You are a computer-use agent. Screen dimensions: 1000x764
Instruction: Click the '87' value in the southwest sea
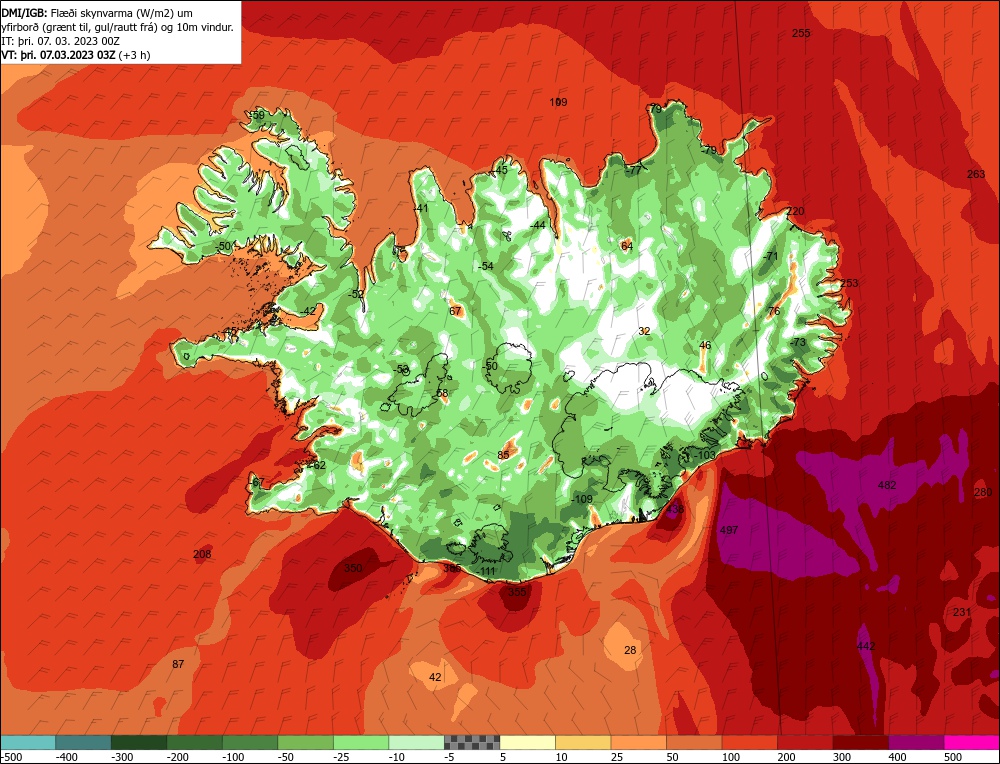(x=178, y=664)
